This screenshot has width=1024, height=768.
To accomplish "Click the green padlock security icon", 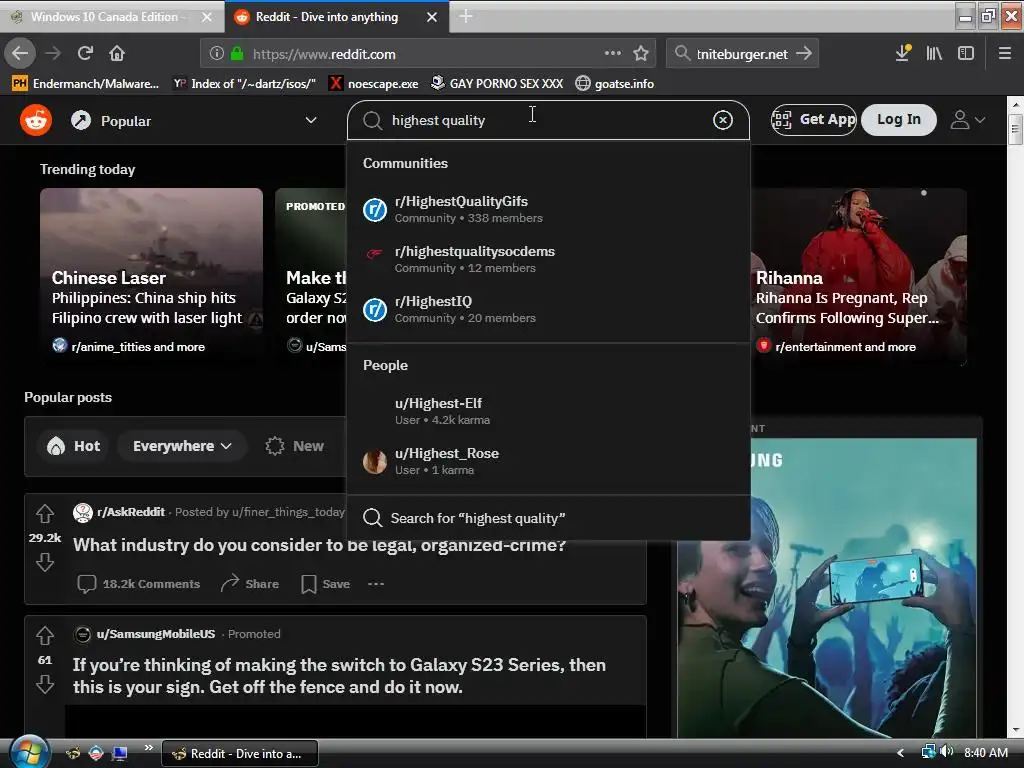I will pos(237,54).
